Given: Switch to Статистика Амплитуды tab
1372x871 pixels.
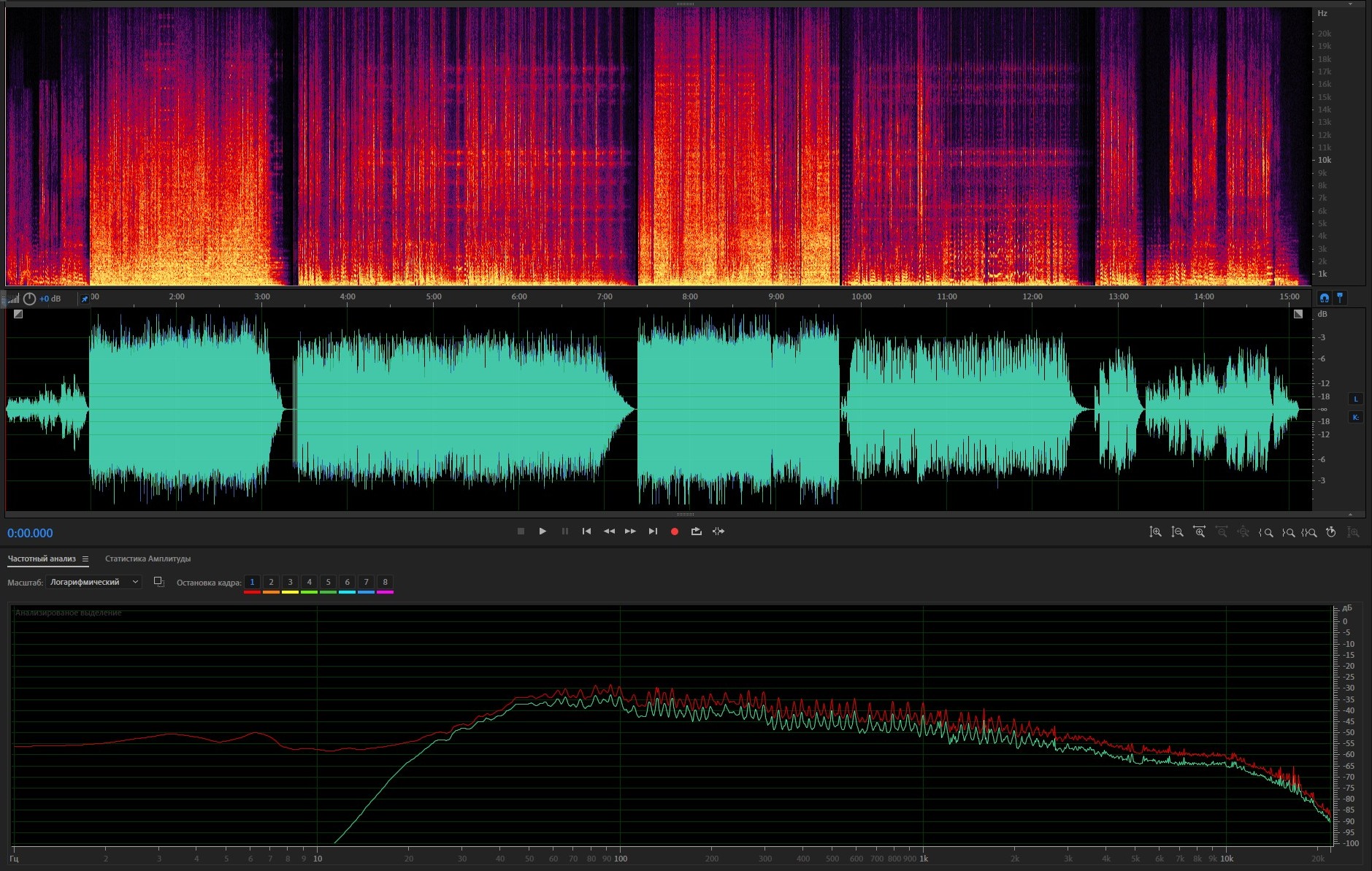Looking at the screenshot, I should (x=147, y=559).
